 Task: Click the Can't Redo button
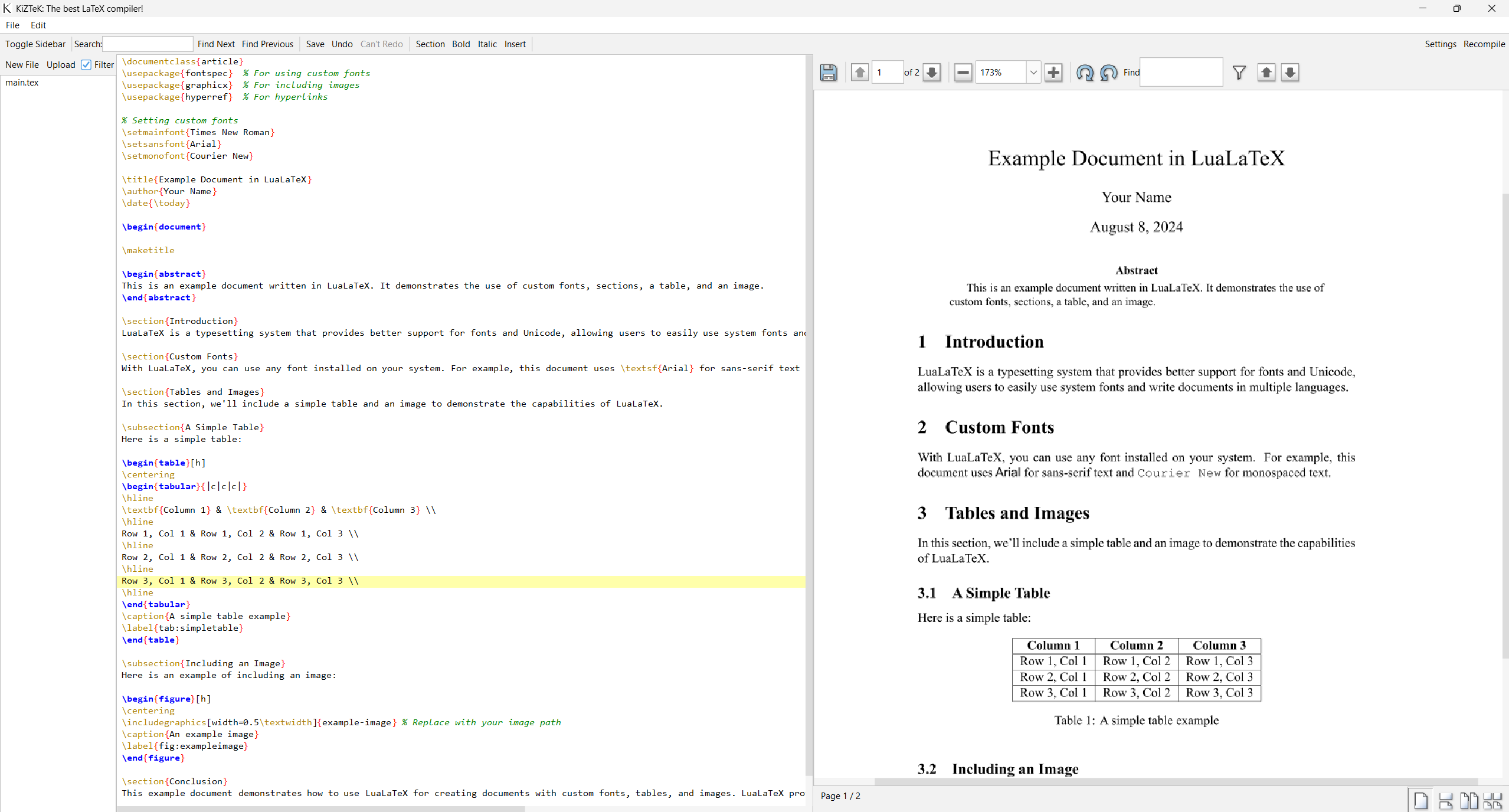point(382,44)
